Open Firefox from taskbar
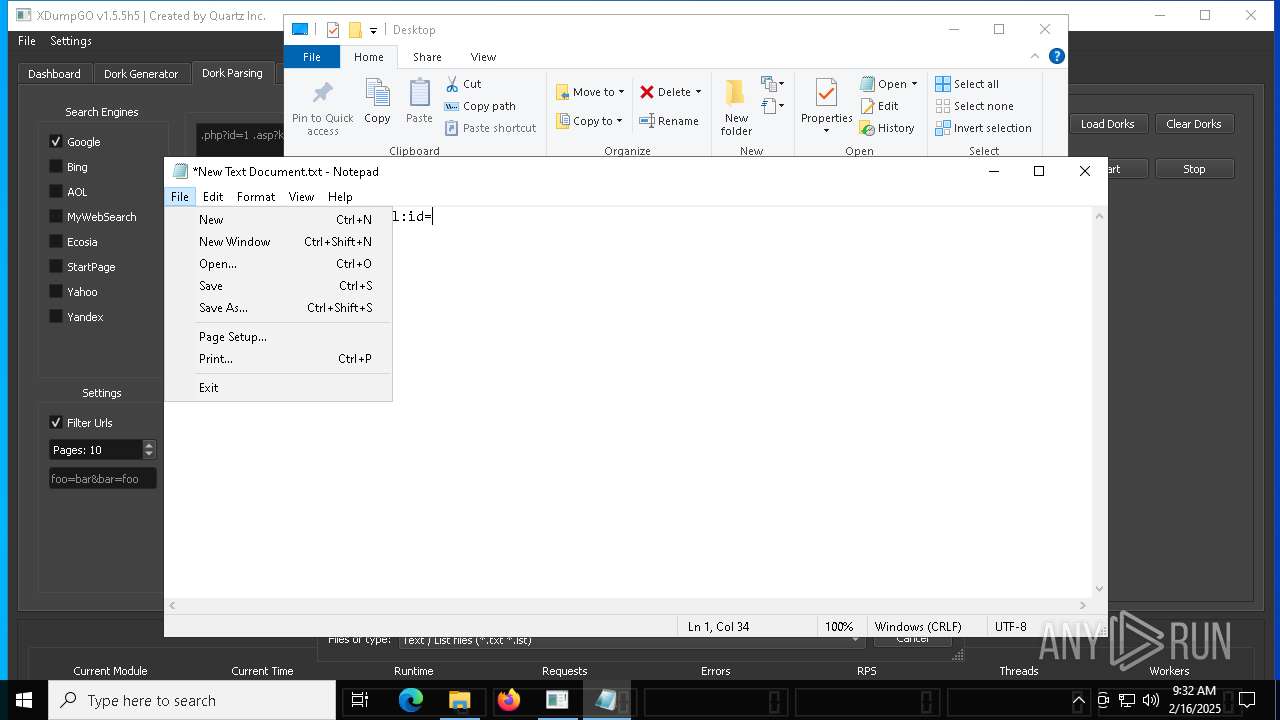Viewport: 1280px width, 720px height. (509, 700)
